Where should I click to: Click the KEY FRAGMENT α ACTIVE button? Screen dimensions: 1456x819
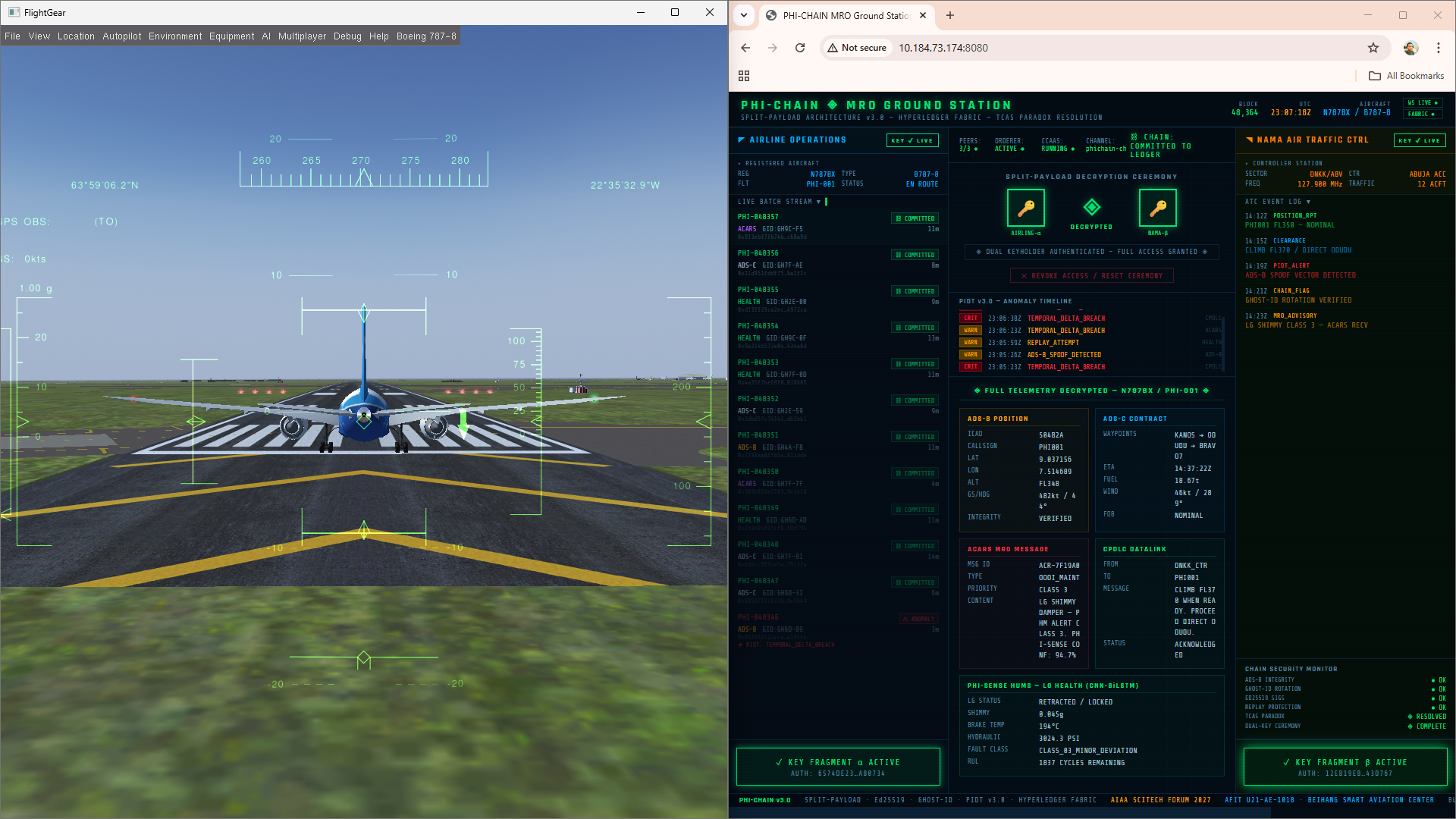(x=838, y=767)
